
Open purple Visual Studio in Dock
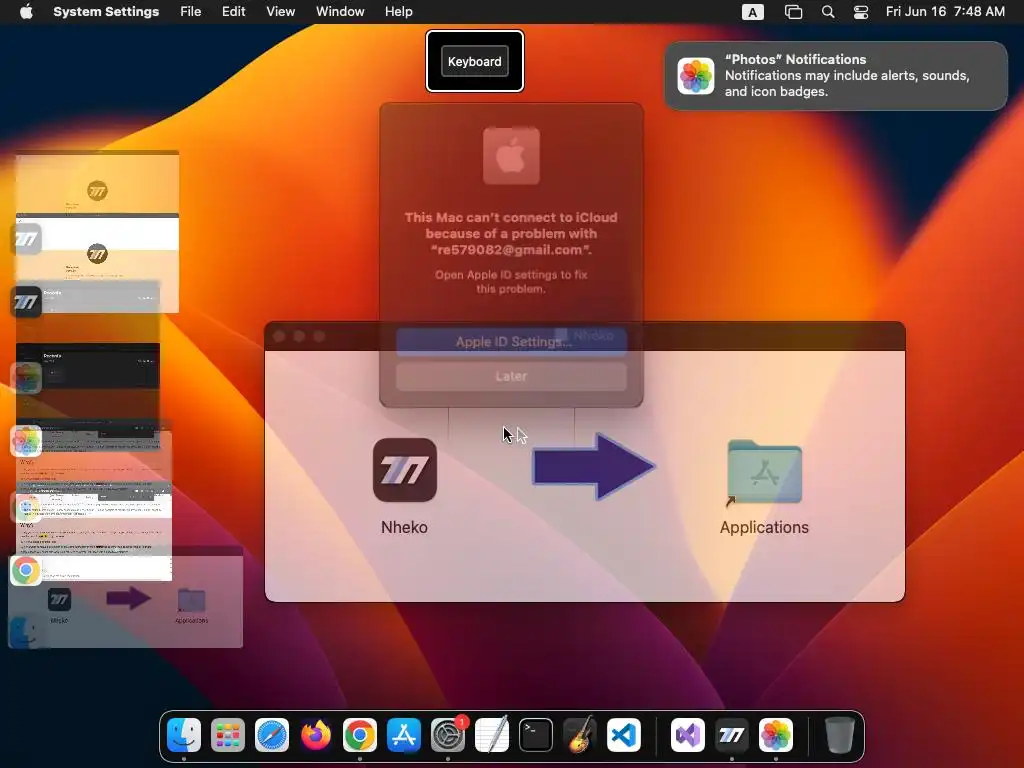[688, 735]
